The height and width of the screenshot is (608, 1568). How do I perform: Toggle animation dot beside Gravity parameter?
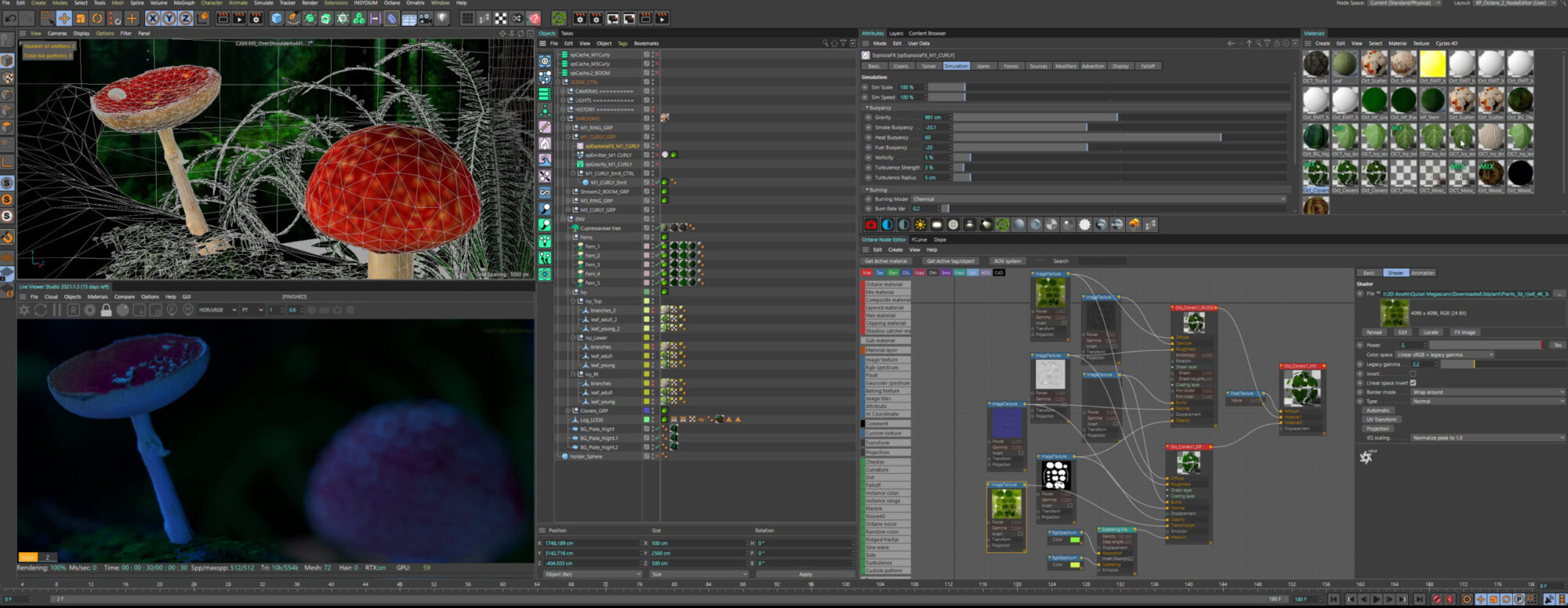868,117
